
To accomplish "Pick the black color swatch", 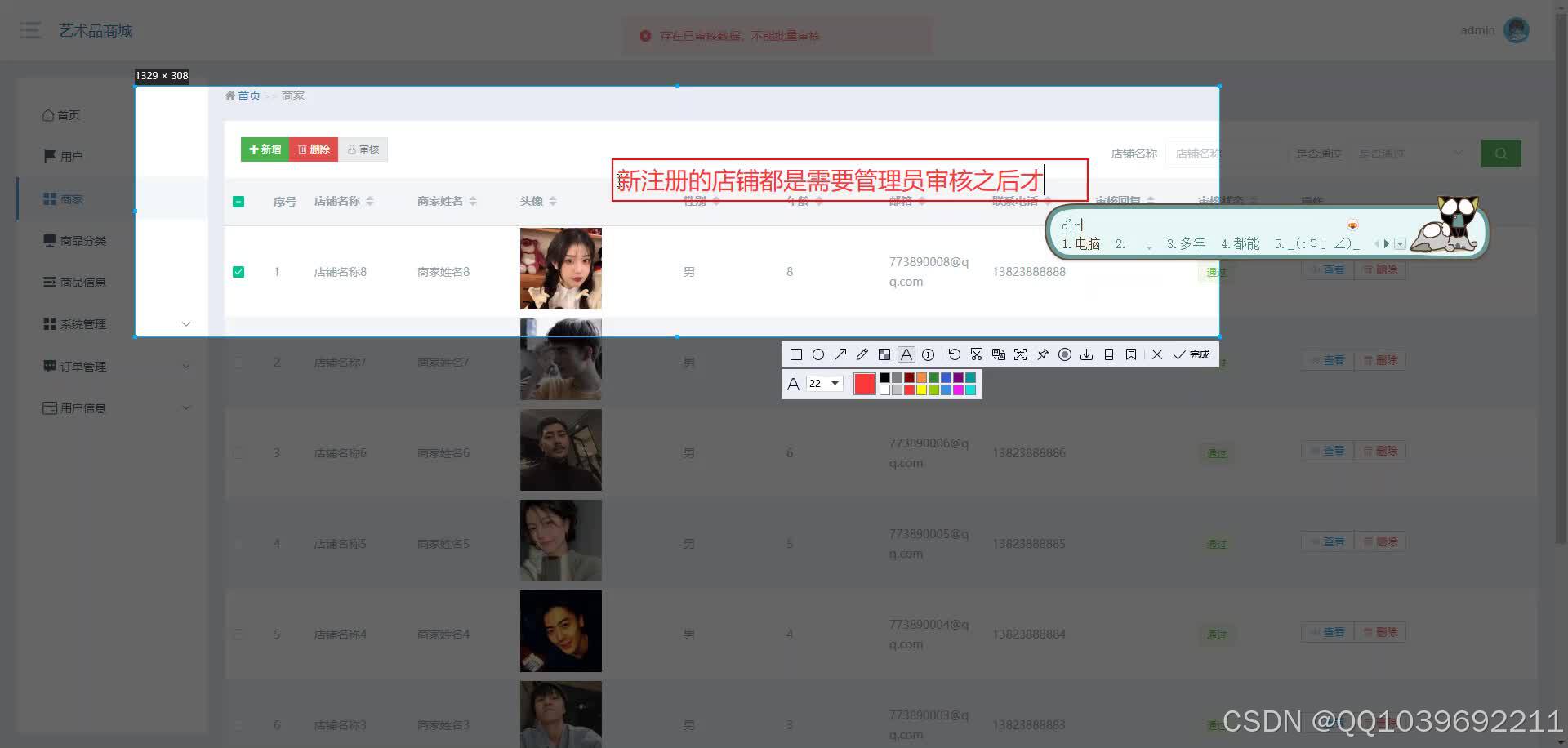I will pos(884,377).
